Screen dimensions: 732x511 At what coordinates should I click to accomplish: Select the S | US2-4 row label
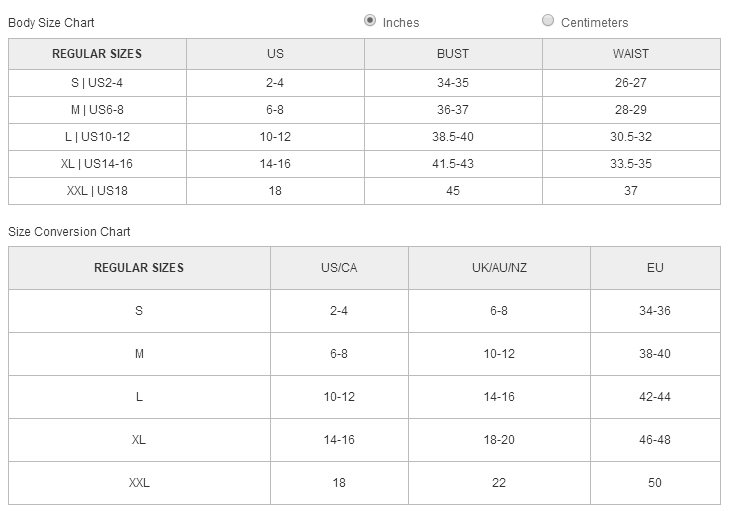(97, 83)
